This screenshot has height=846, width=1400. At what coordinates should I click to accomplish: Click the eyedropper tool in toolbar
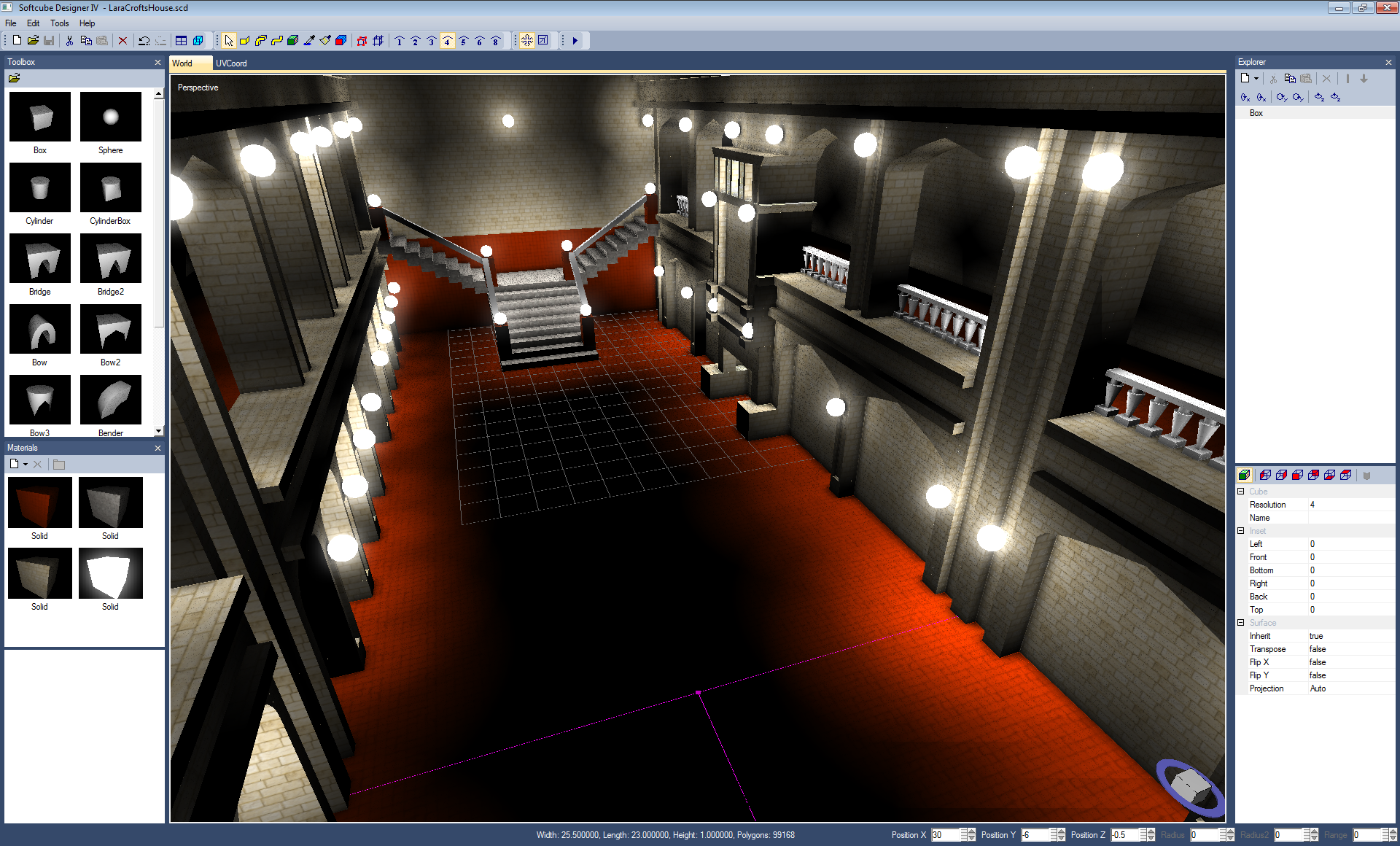coord(309,41)
